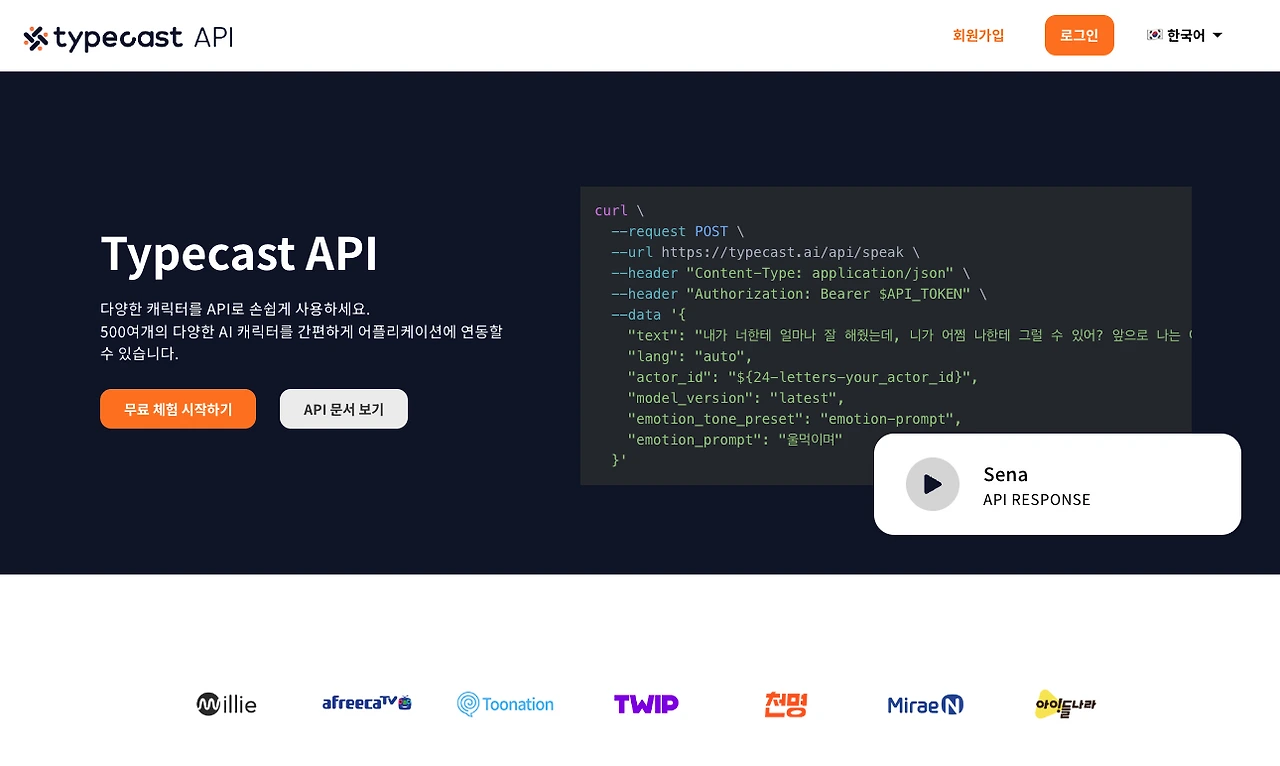The height and width of the screenshot is (766, 1280).
Task: Click the Korean flag icon
Action: pyautogui.click(x=1154, y=35)
